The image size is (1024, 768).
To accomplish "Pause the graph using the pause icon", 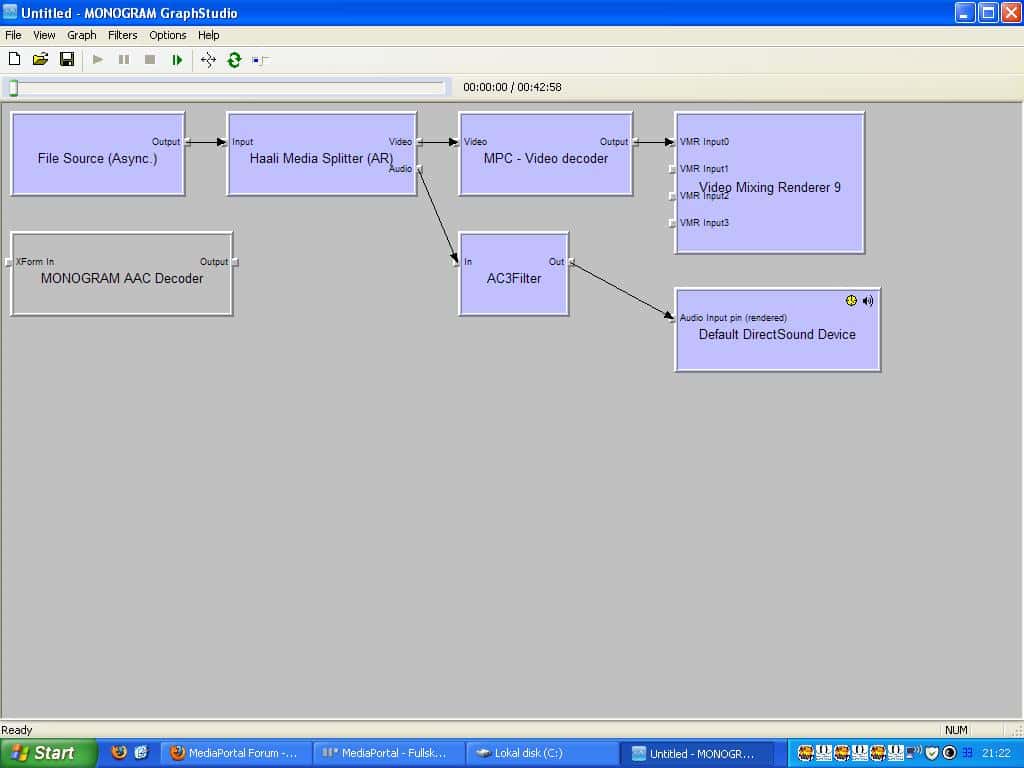I will click(123, 59).
